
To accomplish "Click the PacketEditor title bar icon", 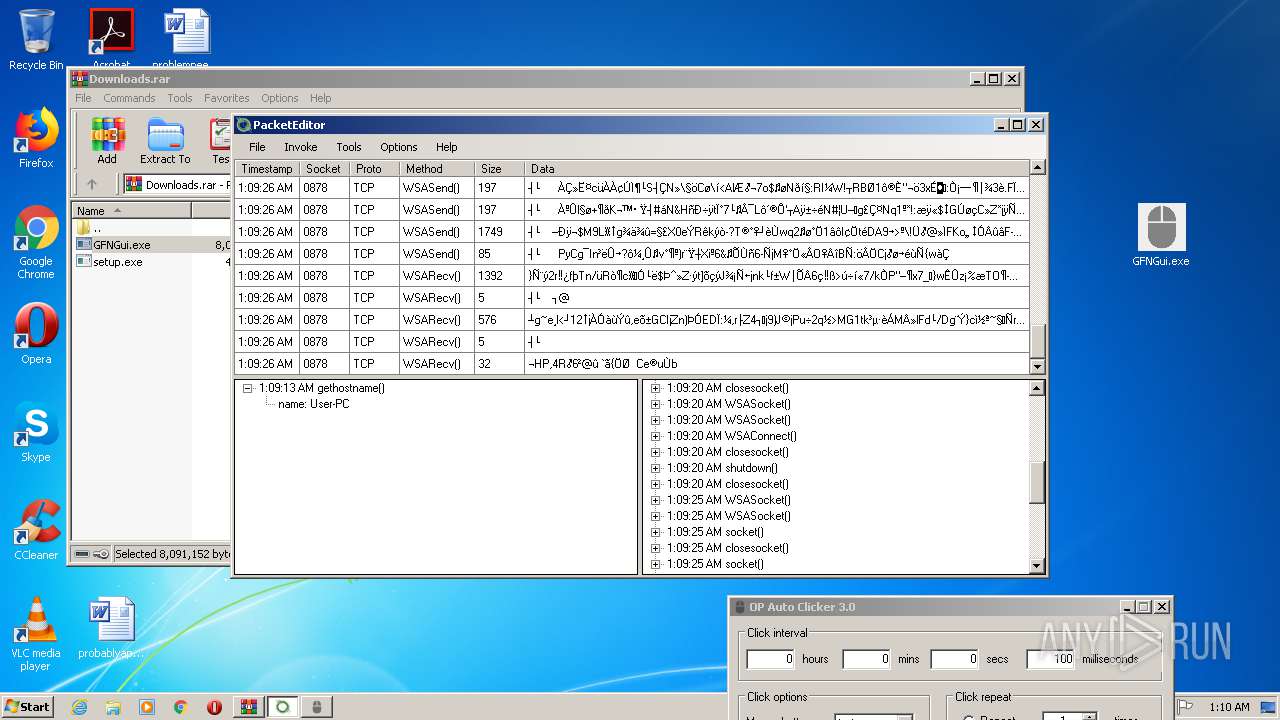I will (x=243, y=125).
